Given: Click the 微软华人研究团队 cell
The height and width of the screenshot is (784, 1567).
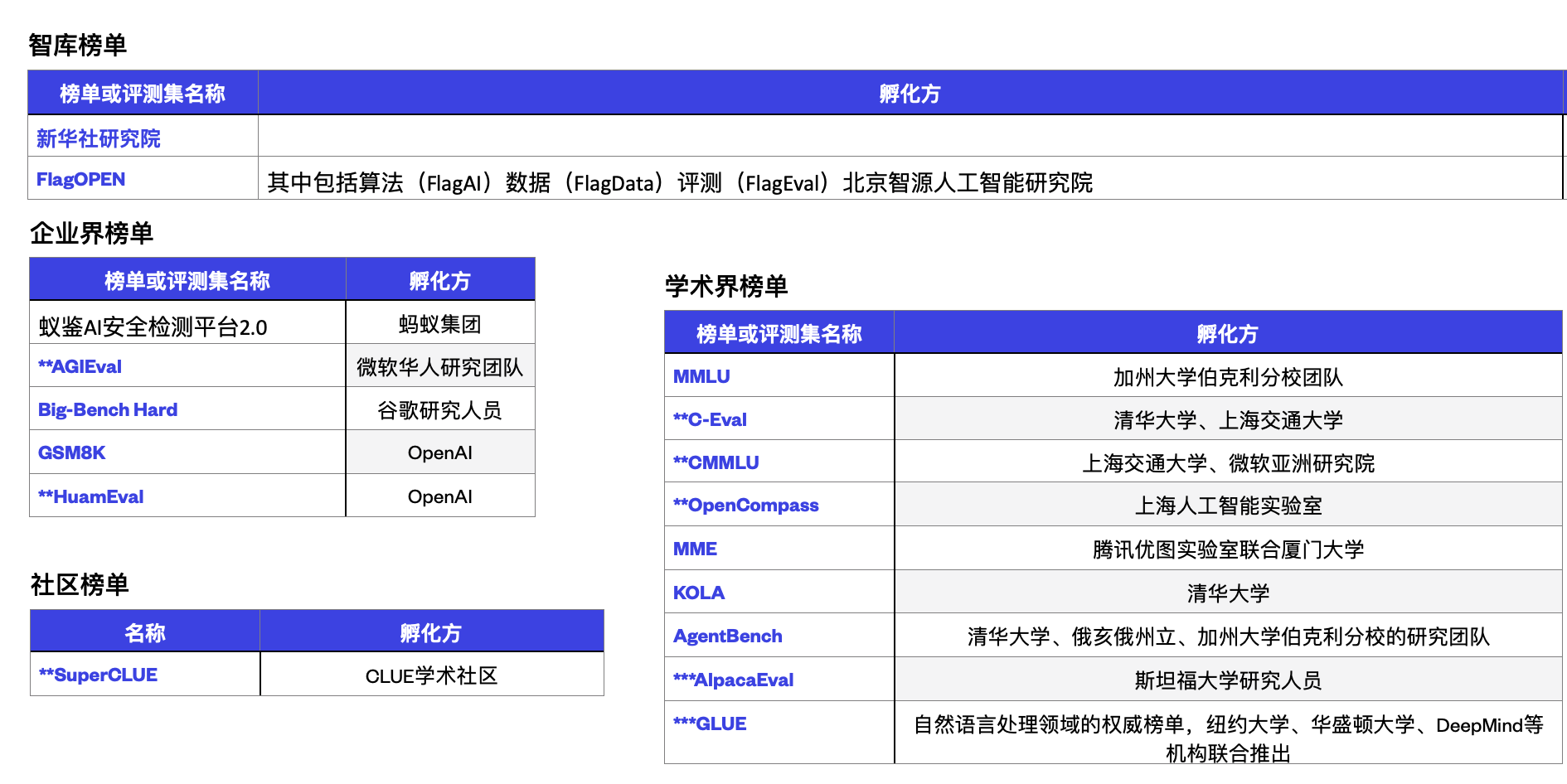Looking at the screenshot, I should pyautogui.click(x=440, y=367).
